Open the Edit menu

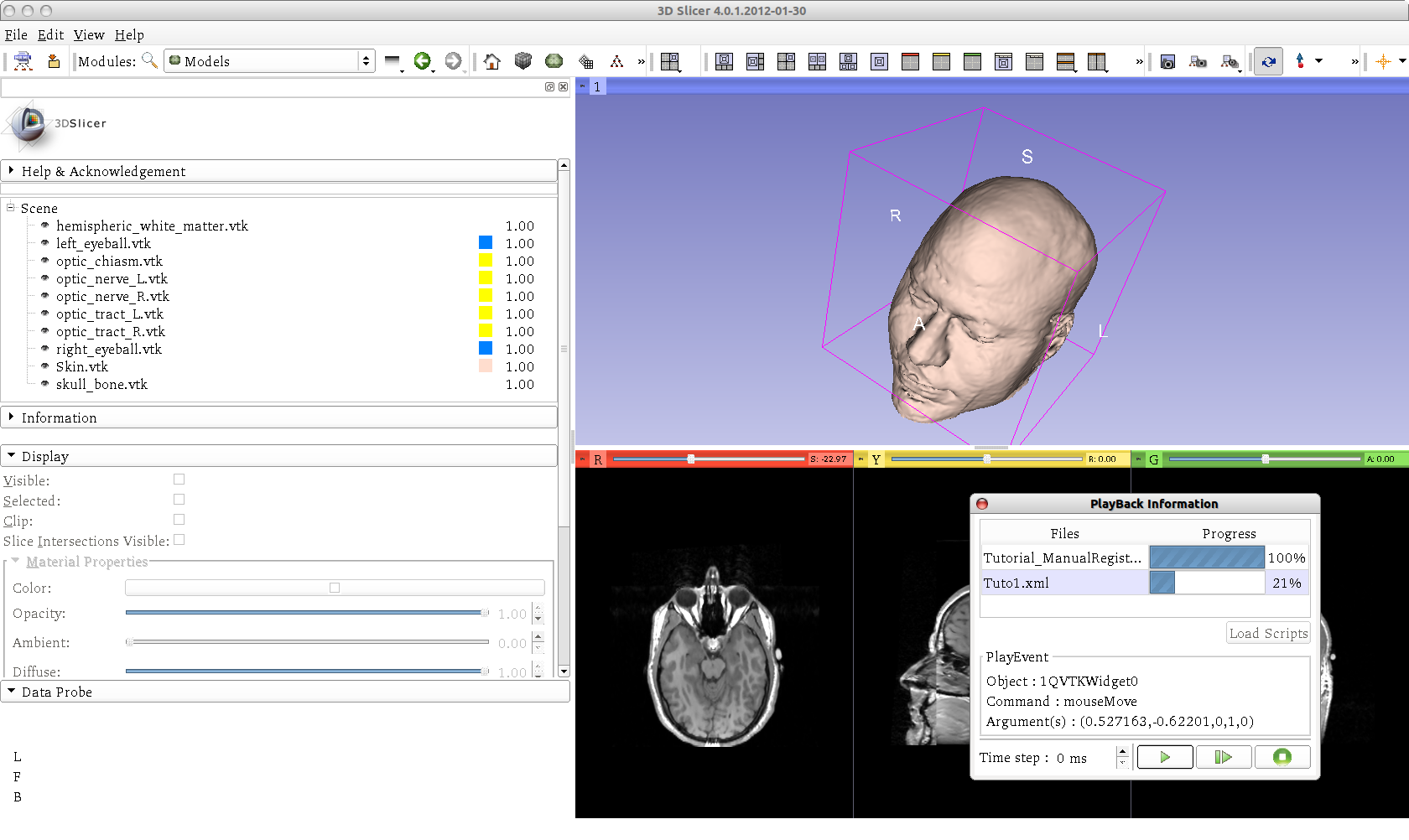[x=50, y=34]
